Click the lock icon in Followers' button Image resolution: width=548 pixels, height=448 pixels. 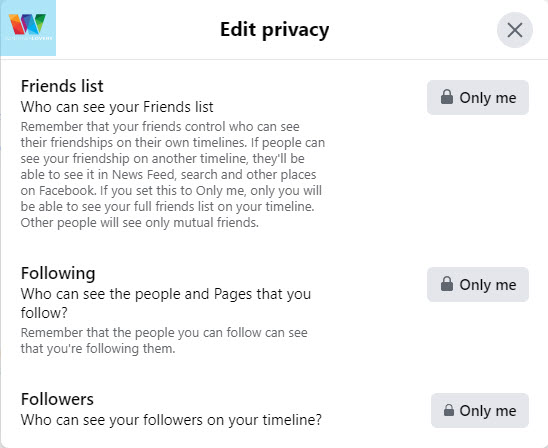tap(449, 410)
